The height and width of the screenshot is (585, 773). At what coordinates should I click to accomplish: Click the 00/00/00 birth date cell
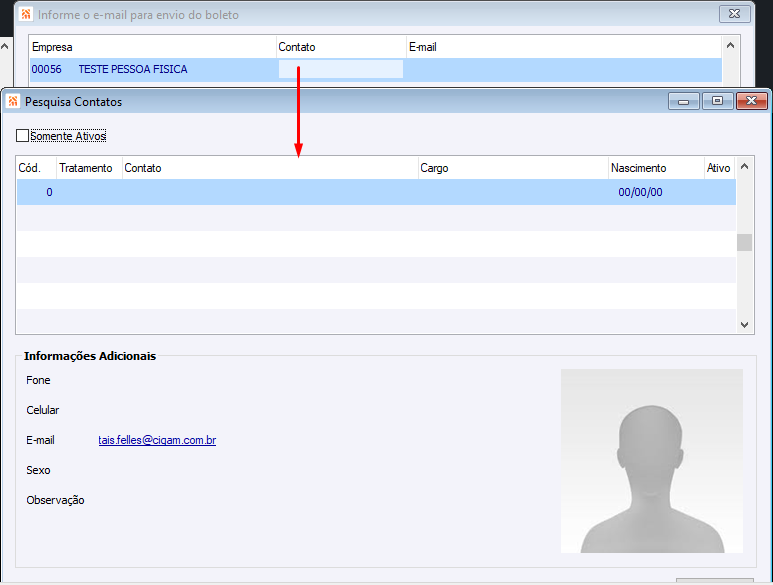pos(640,192)
